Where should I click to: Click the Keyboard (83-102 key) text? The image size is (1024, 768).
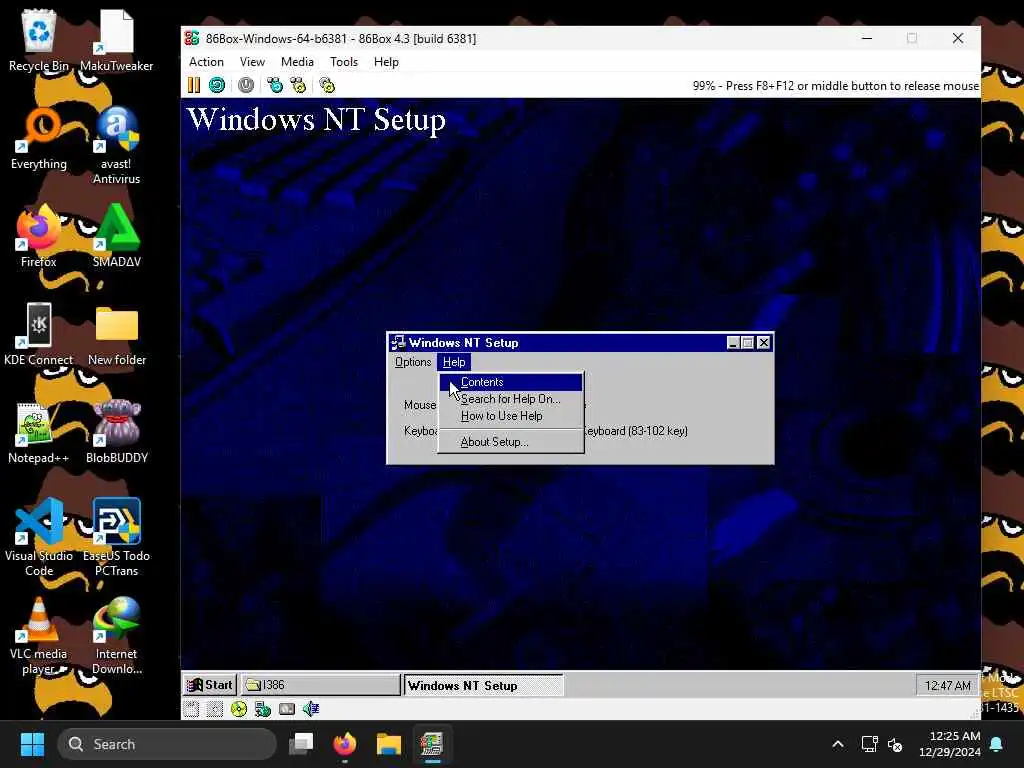(x=635, y=431)
